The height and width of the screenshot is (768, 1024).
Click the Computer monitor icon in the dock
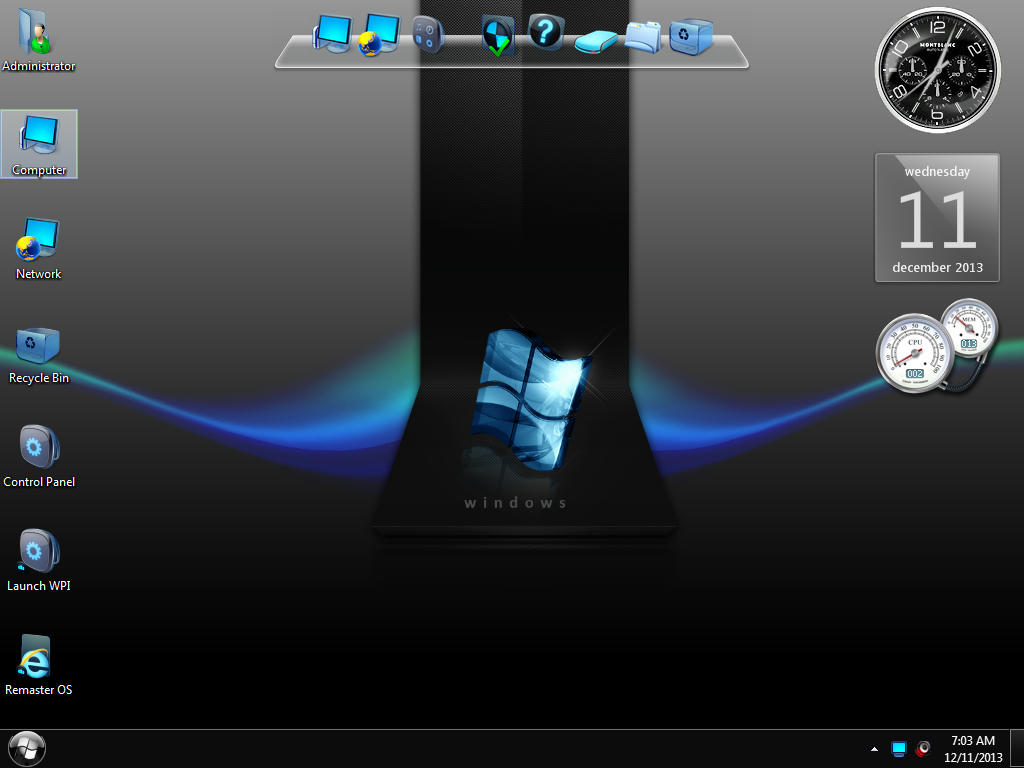coord(333,33)
